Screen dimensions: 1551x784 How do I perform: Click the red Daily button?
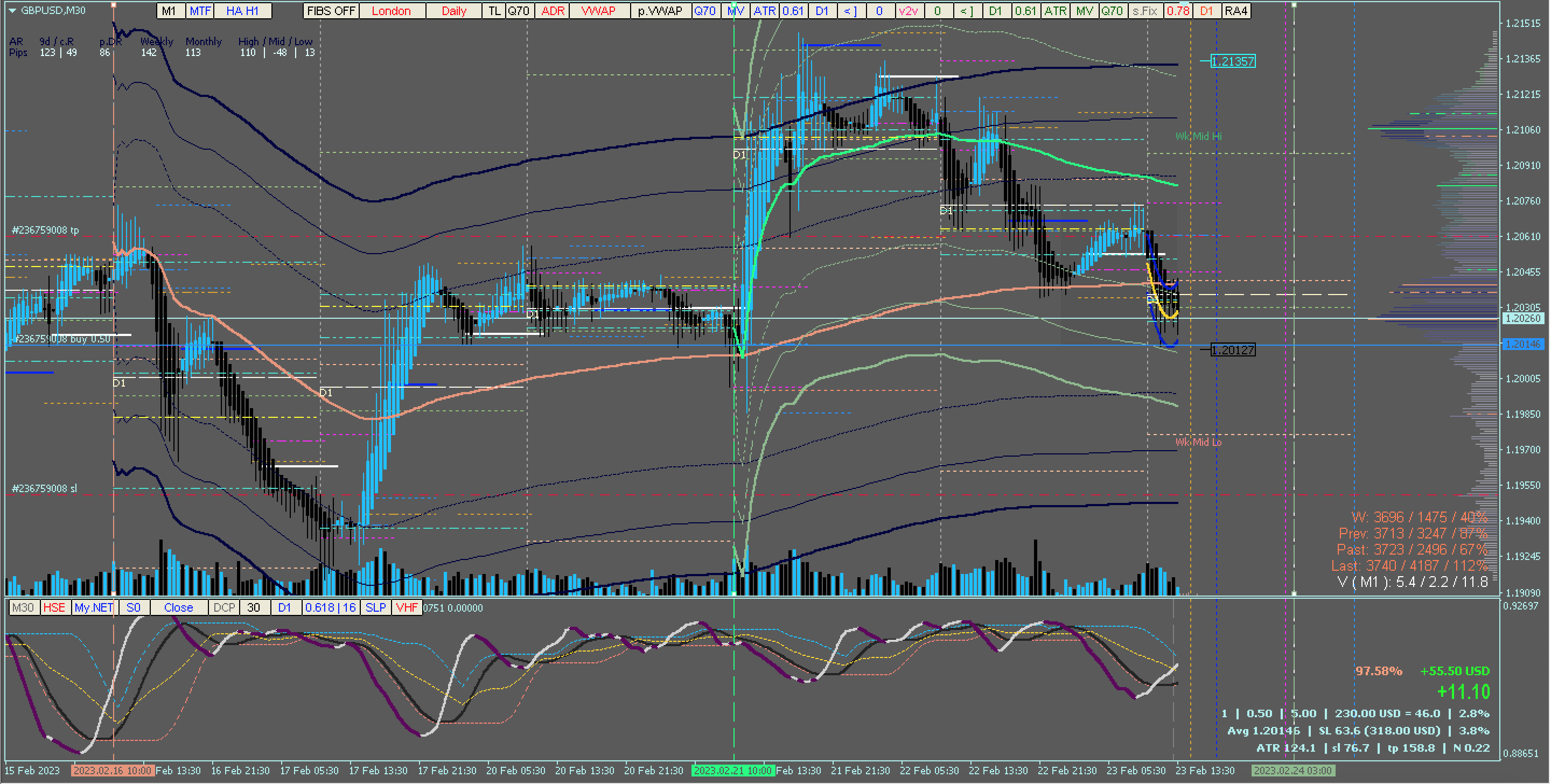pos(453,11)
